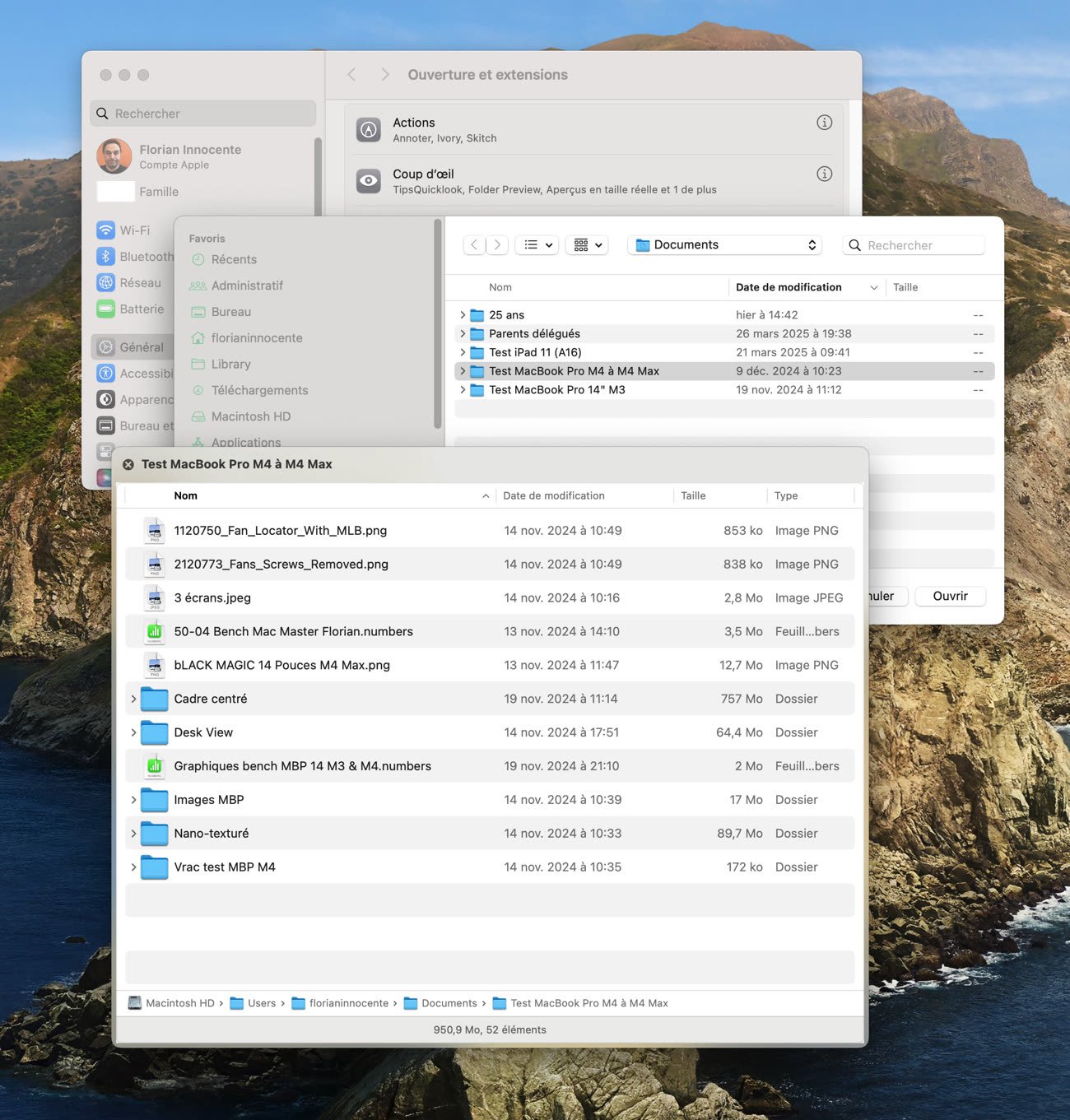Go back in file dialog
Image resolution: width=1070 pixels, height=1120 pixels.
tap(474, 245)
